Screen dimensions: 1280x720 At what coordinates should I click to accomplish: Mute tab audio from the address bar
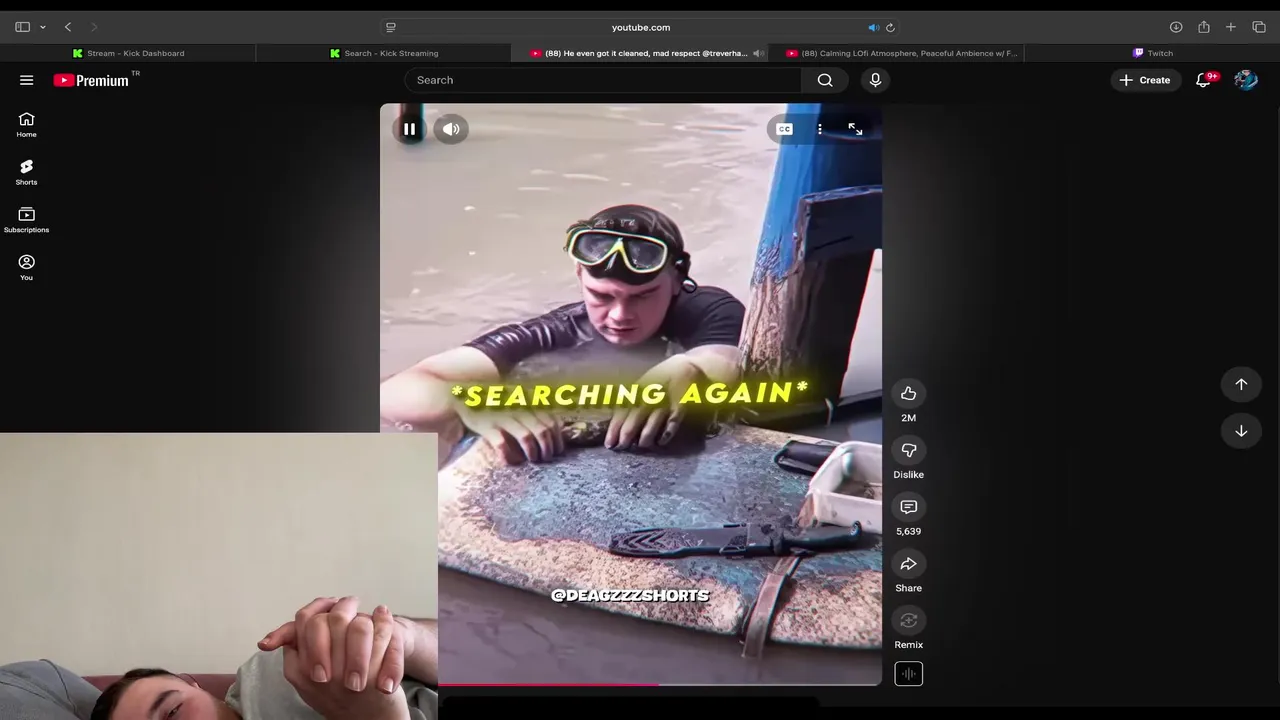tap(873, 27)
